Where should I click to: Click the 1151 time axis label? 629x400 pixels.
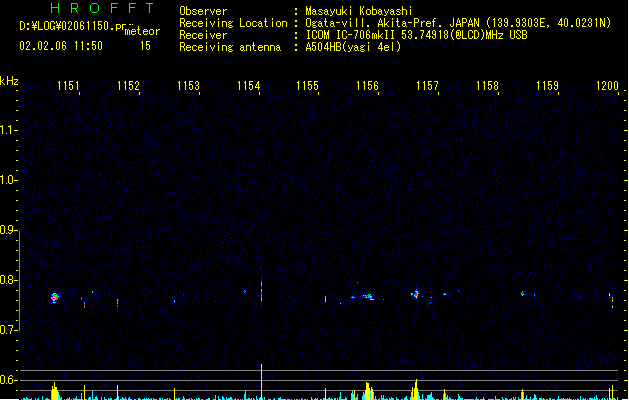(68, 85)
